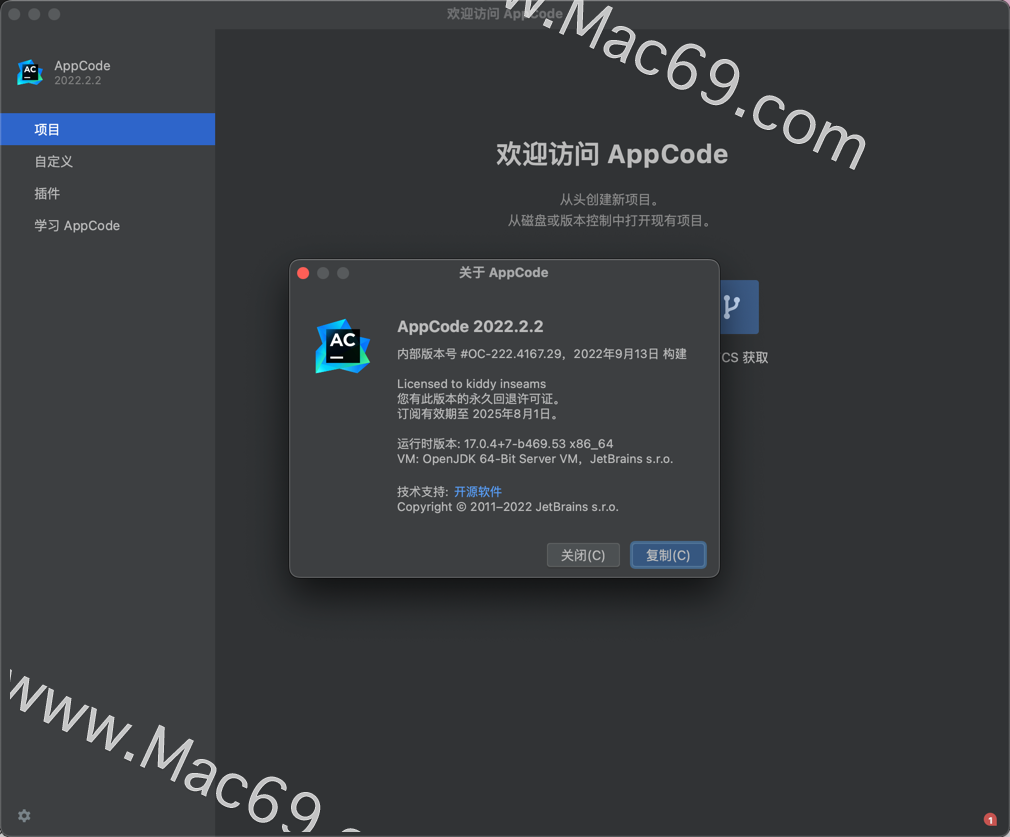Click the AppCode logo in the sidebar header
This screenshot has height=837, width=1010.
30,72
